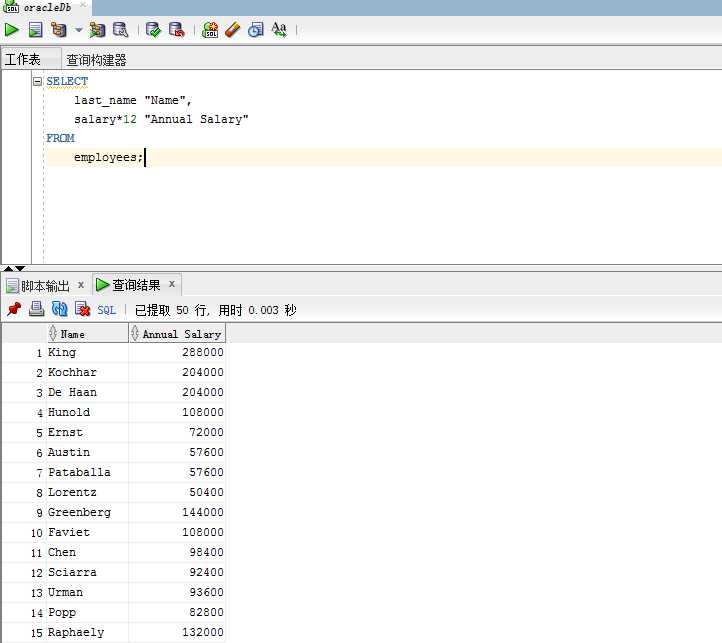Select the Kochhar name cell
The height and width of the screenshot is (643, 722).
pos(87,372)
